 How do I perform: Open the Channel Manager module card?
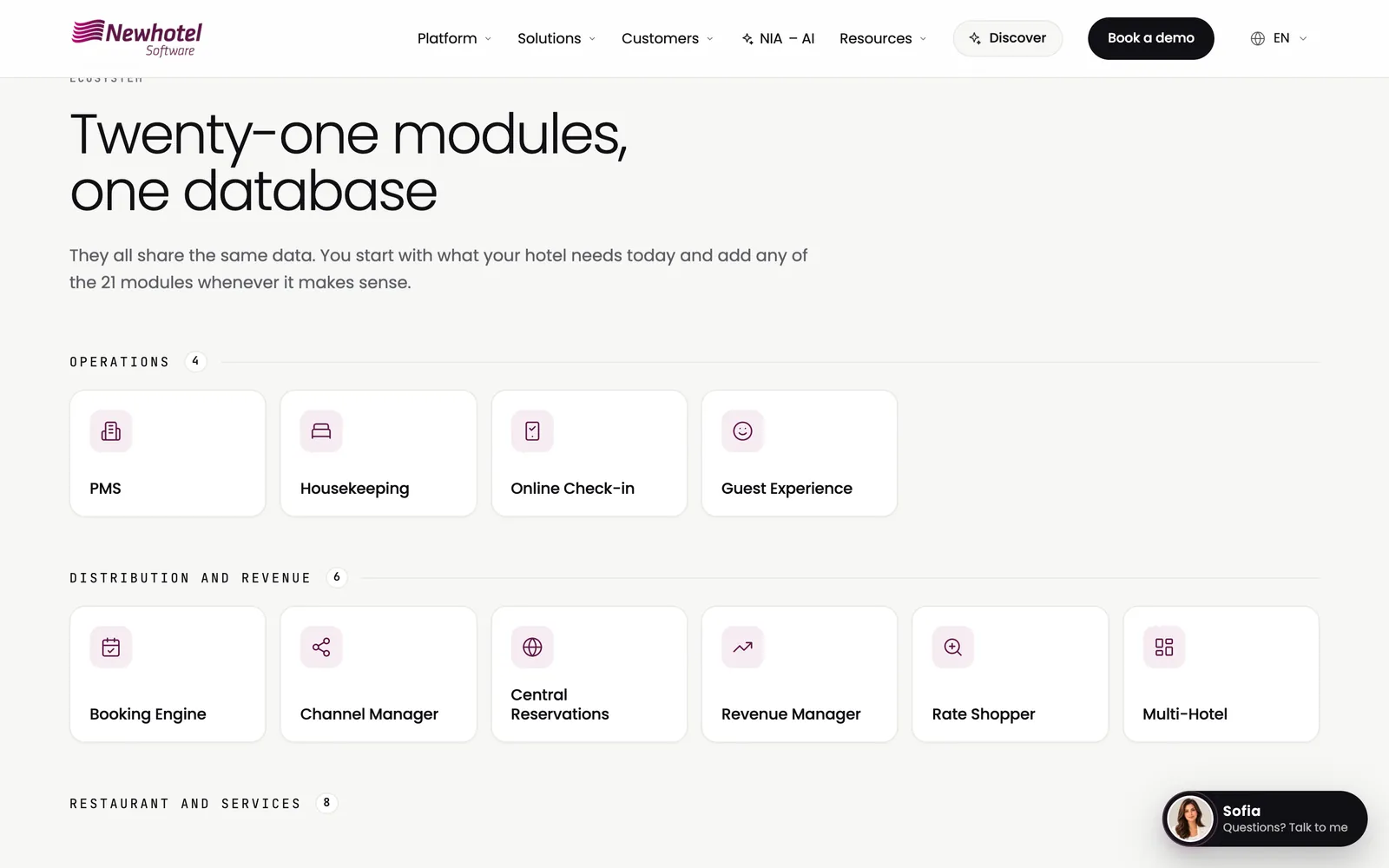coord(379,674)
